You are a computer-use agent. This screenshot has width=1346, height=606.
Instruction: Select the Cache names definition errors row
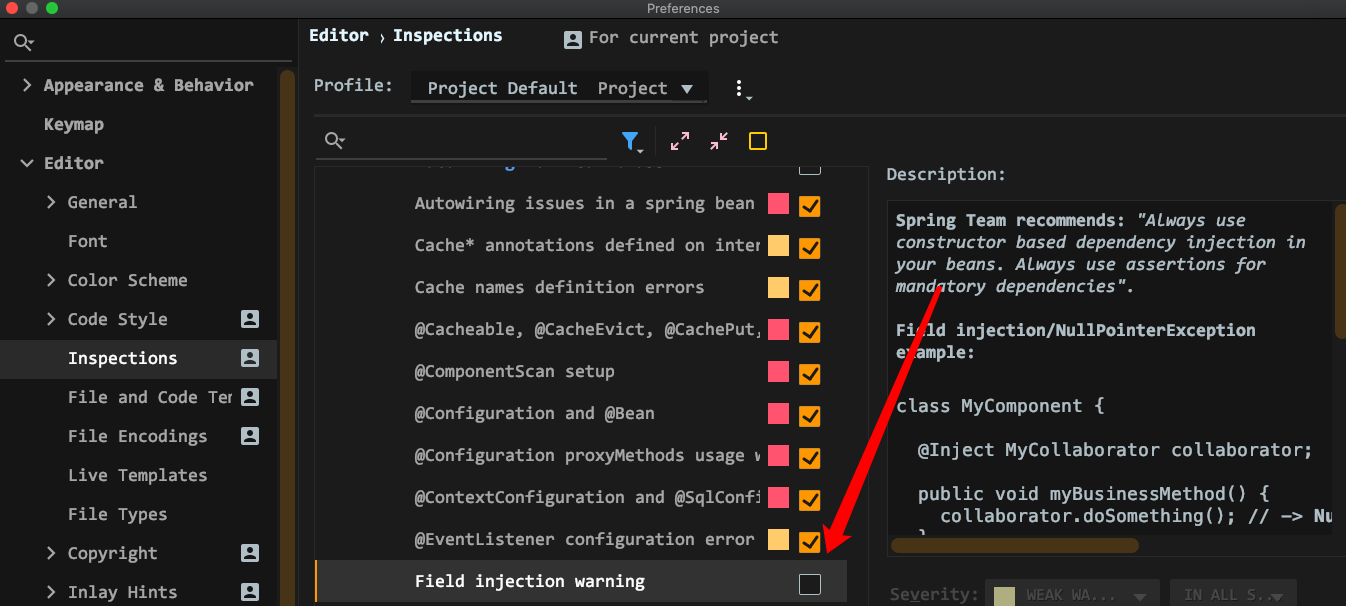581,288
